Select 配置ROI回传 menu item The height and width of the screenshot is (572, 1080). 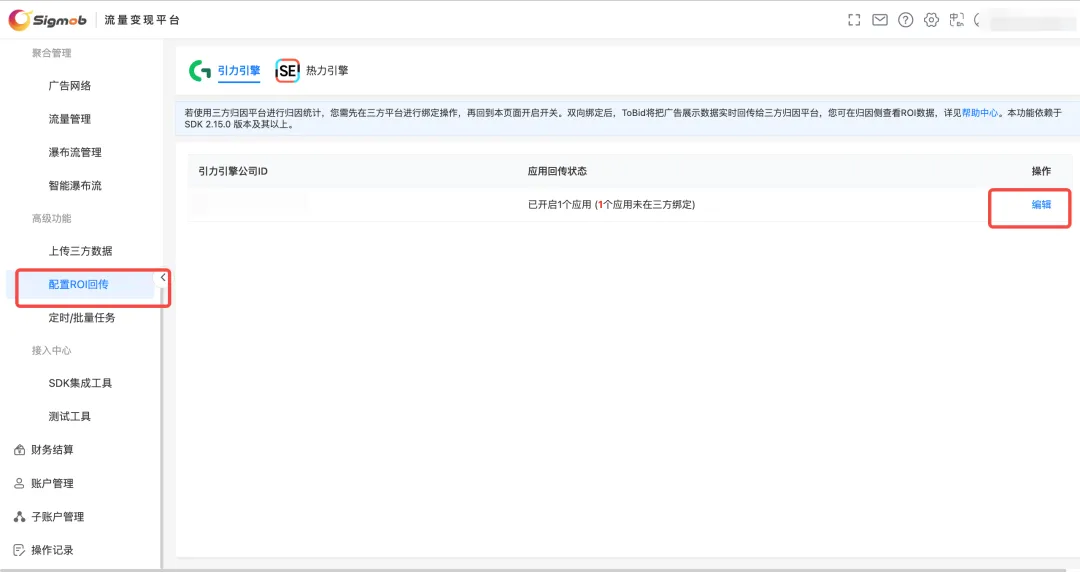pyautogui.click(x=78, y=285)
